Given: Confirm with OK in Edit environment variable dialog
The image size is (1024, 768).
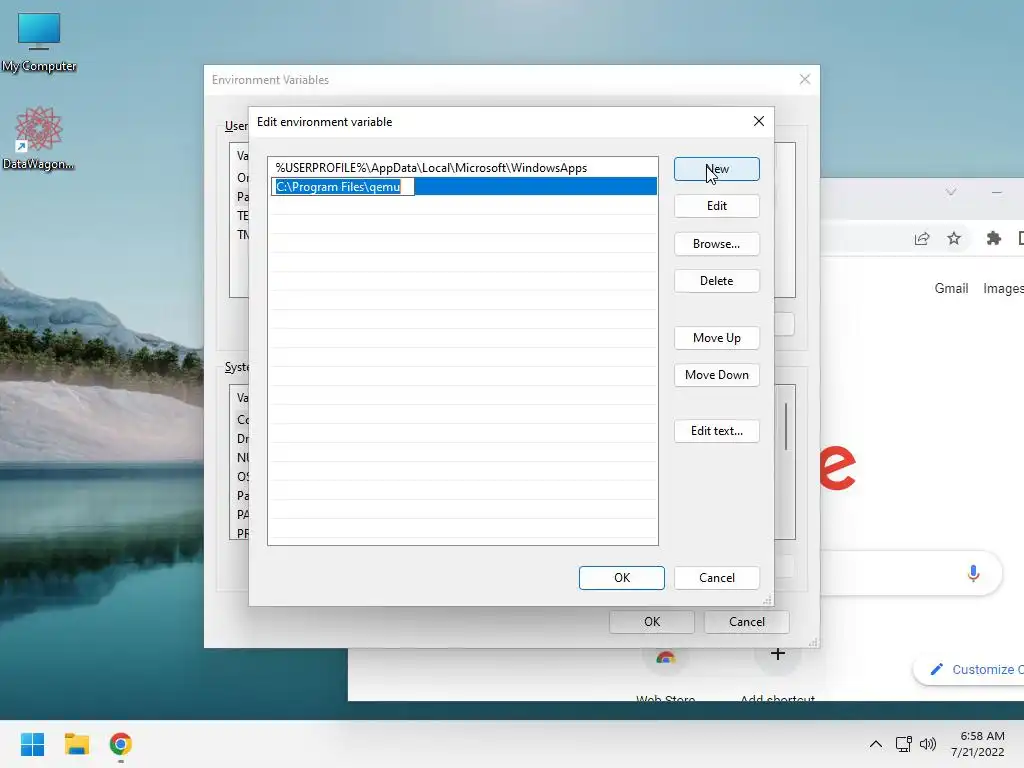Looking at the screenshot, I should [x=622, y=578].
